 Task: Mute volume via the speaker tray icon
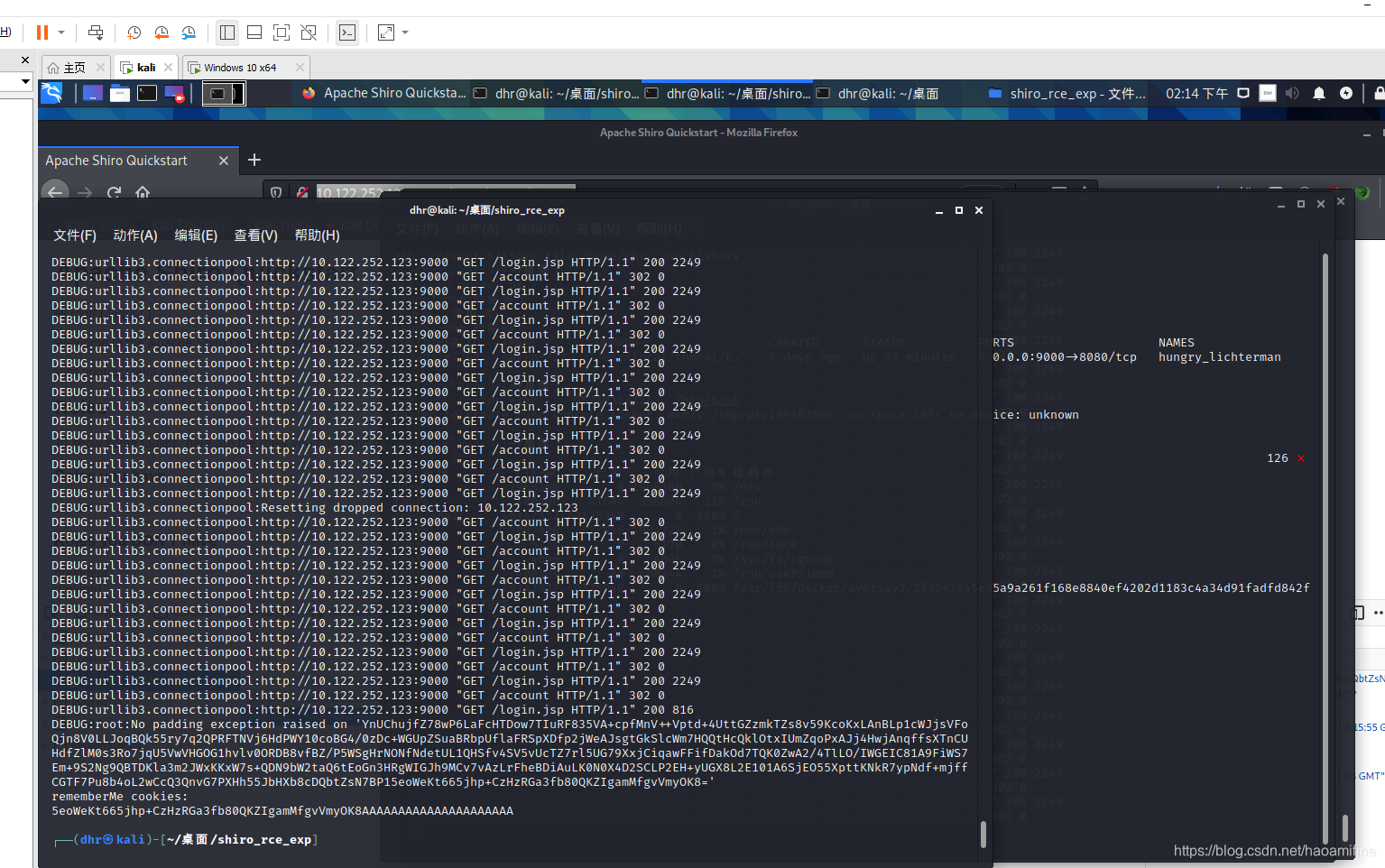(1292, 93)
